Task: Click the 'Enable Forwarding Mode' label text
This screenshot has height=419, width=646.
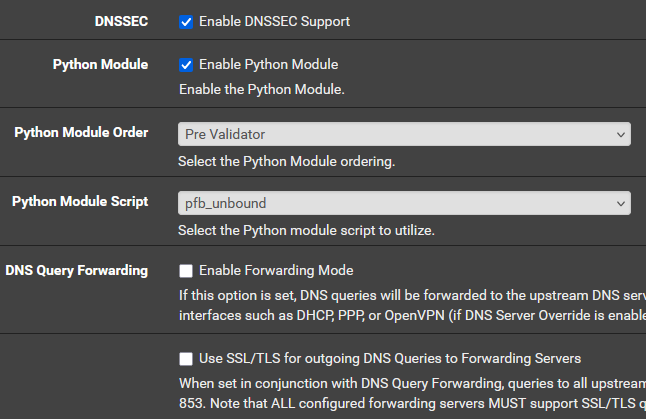Action: point(276,271)
